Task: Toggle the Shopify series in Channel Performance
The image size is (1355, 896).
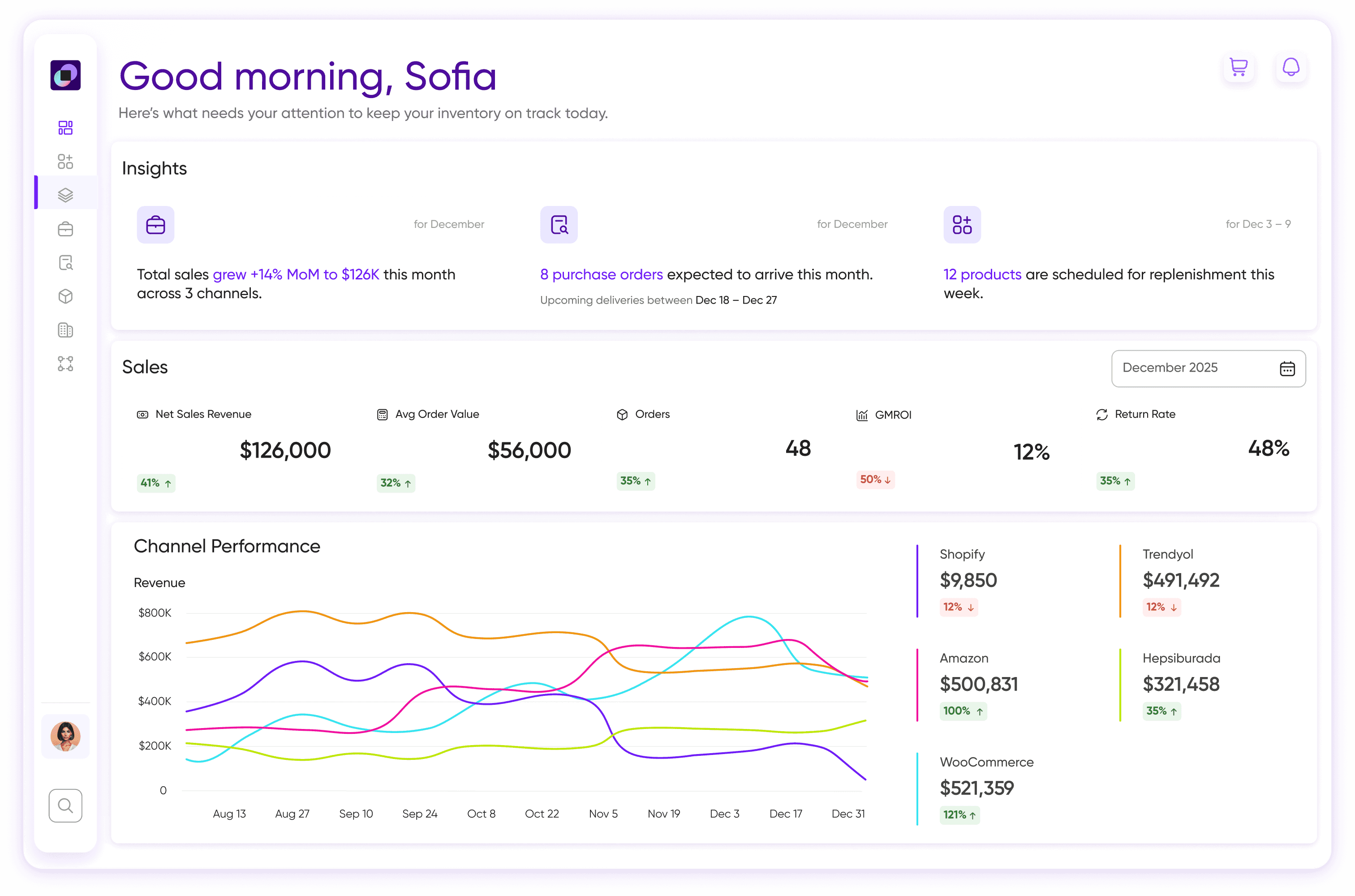Action: coord(916,581)
